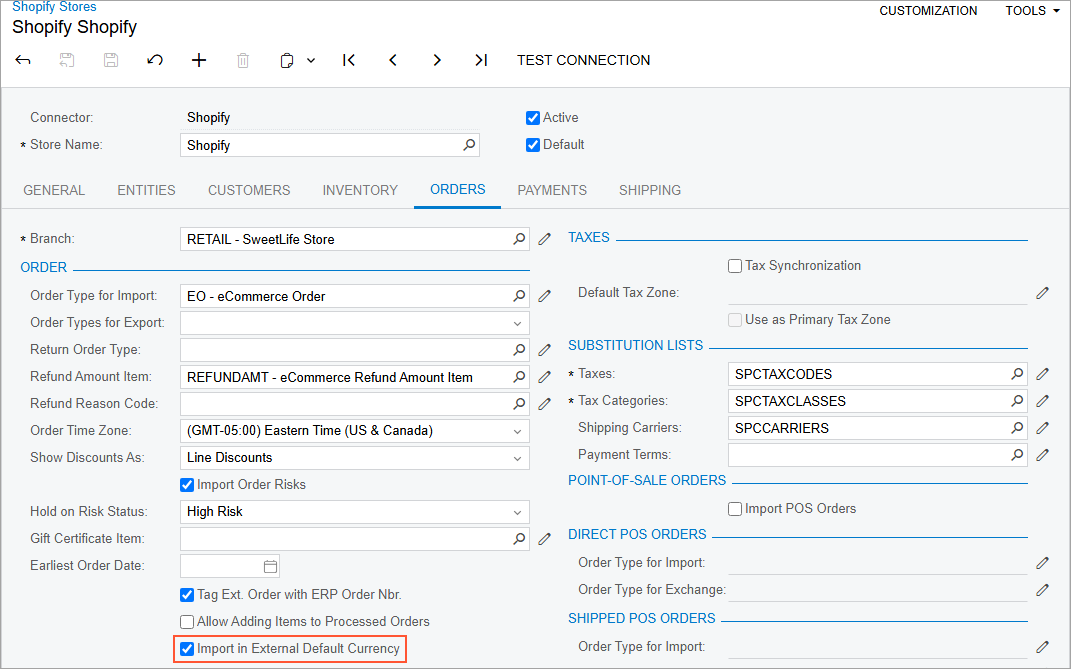Click TEST CONNECTION button
Viewport: 1071px width, 669px height.
[x=583, y=60]
